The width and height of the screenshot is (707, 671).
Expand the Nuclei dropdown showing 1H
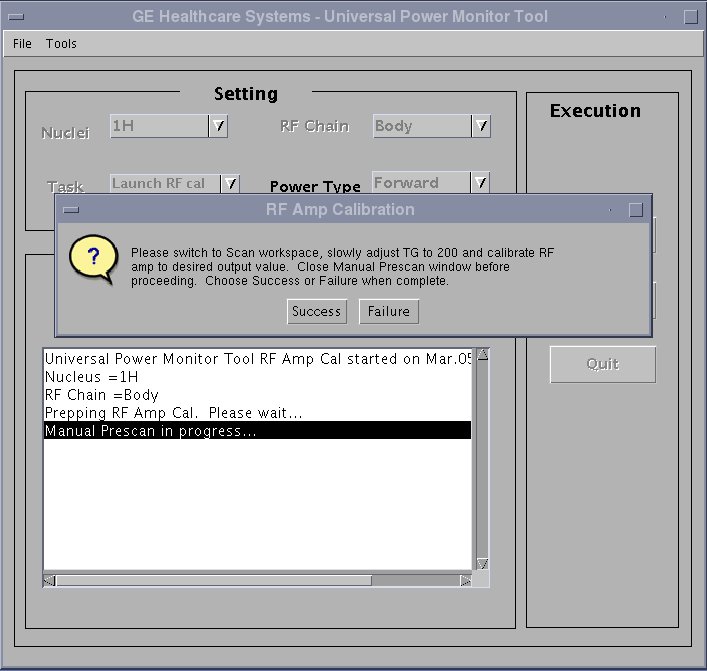click(x=219, y=126)
